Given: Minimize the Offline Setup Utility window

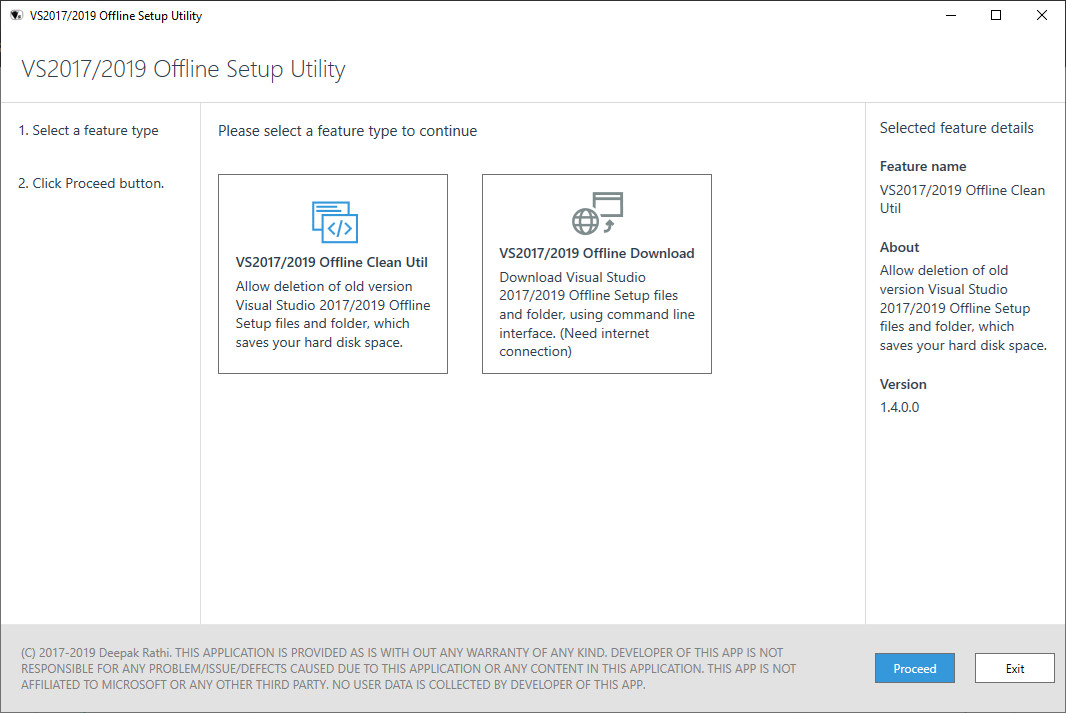Looking at the screenshot, I should (x=950, y=15).
